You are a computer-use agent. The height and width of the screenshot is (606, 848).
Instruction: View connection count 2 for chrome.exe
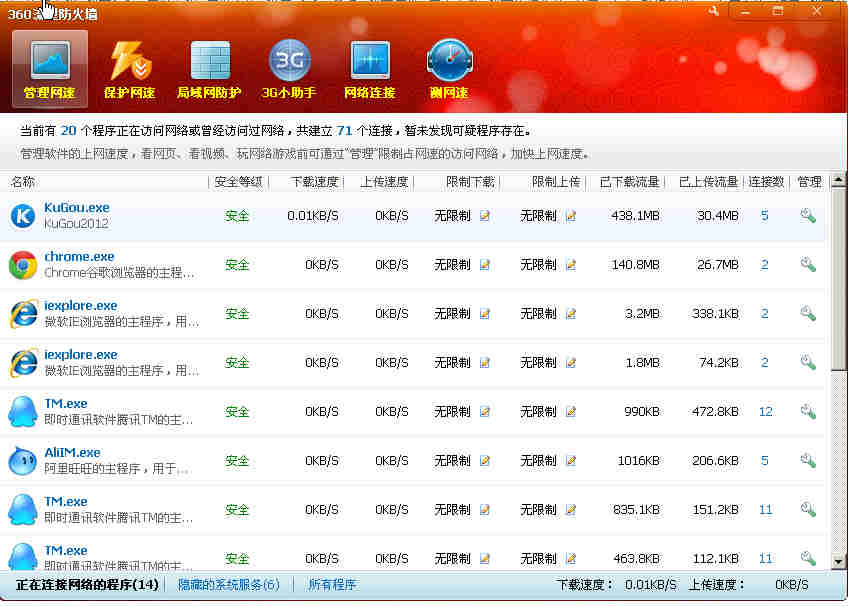click(x=765, y=265)
